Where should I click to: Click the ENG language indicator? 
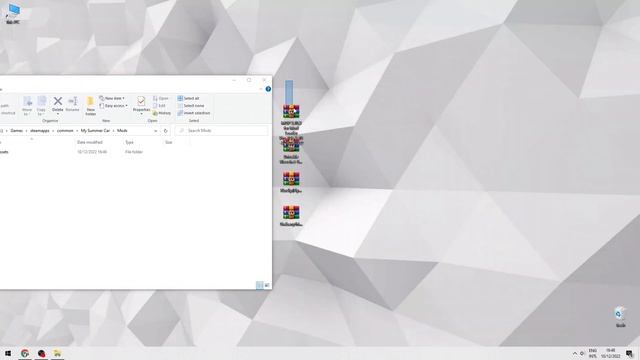tap(592, 353)
